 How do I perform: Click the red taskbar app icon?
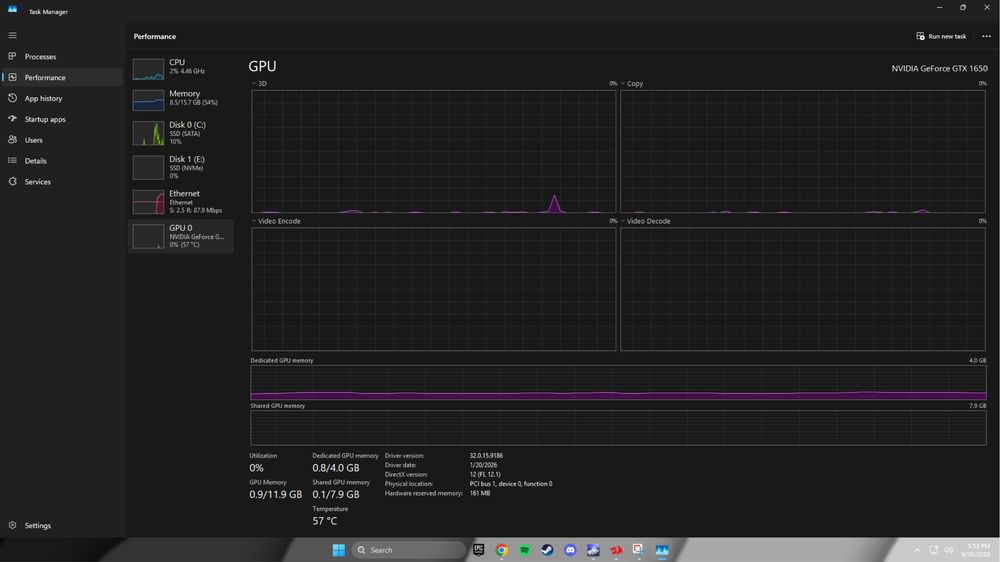click(x=616, y=550)
